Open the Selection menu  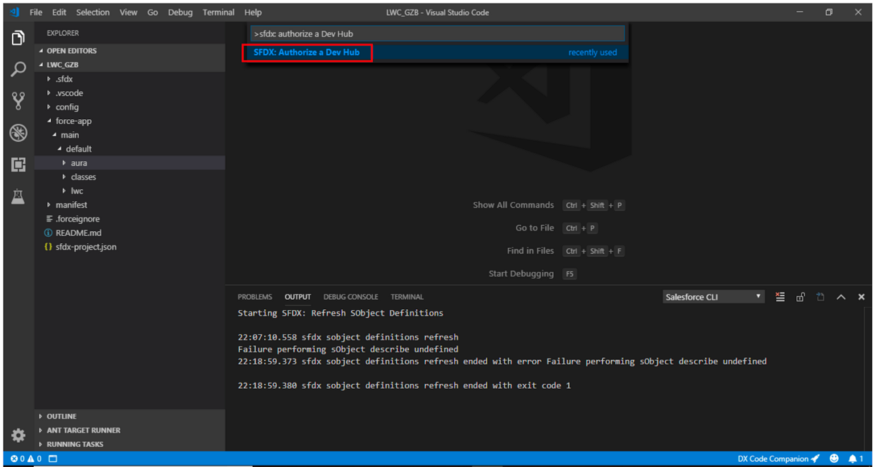tap(93, 12)
